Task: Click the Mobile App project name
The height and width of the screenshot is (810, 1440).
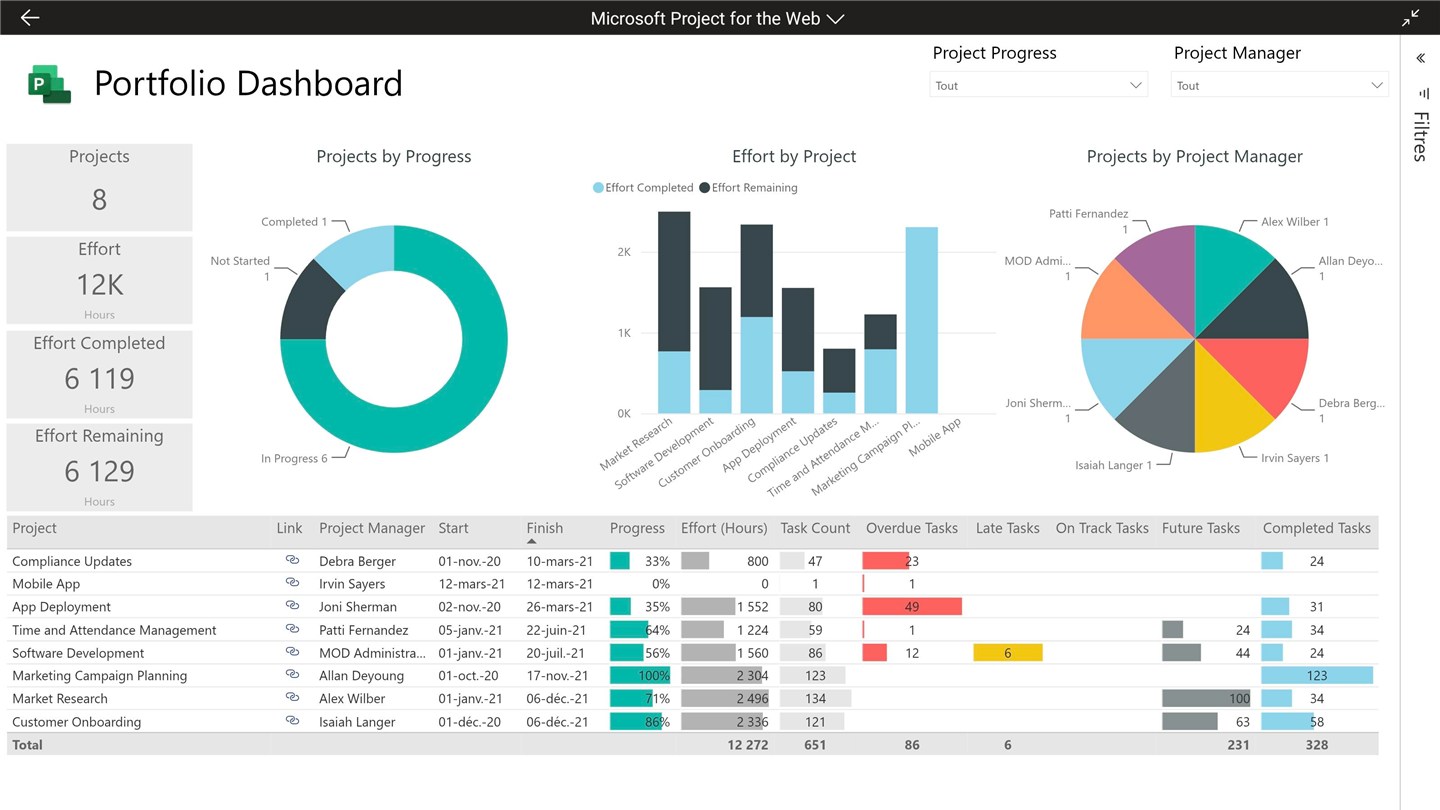Action: pyautogui.click(x=46, y=584)
